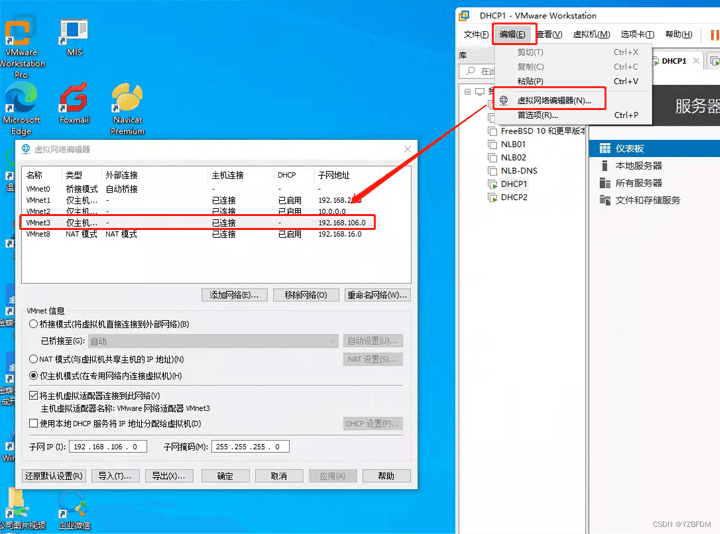Screen dimensions: 720x534
Task: Click 重命名网络(W)... button
Action: (x=377, y=295)
